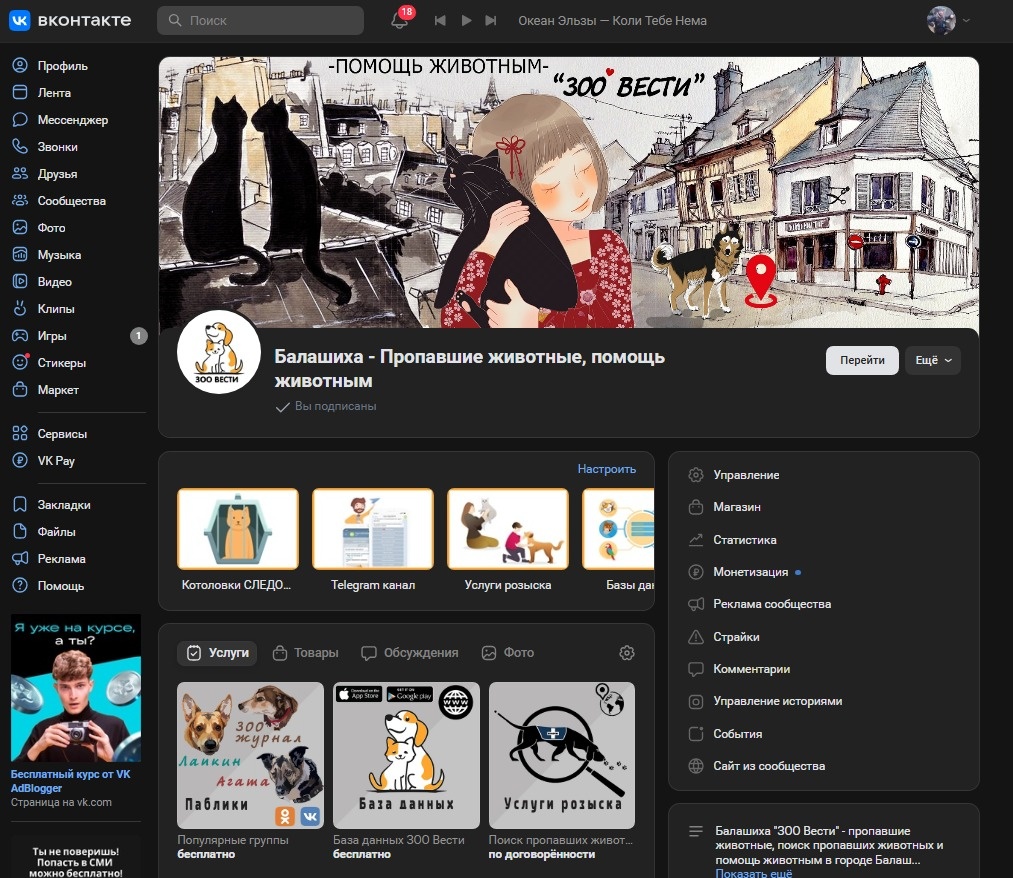Click the Фото sidebar icon

point(20,227)
